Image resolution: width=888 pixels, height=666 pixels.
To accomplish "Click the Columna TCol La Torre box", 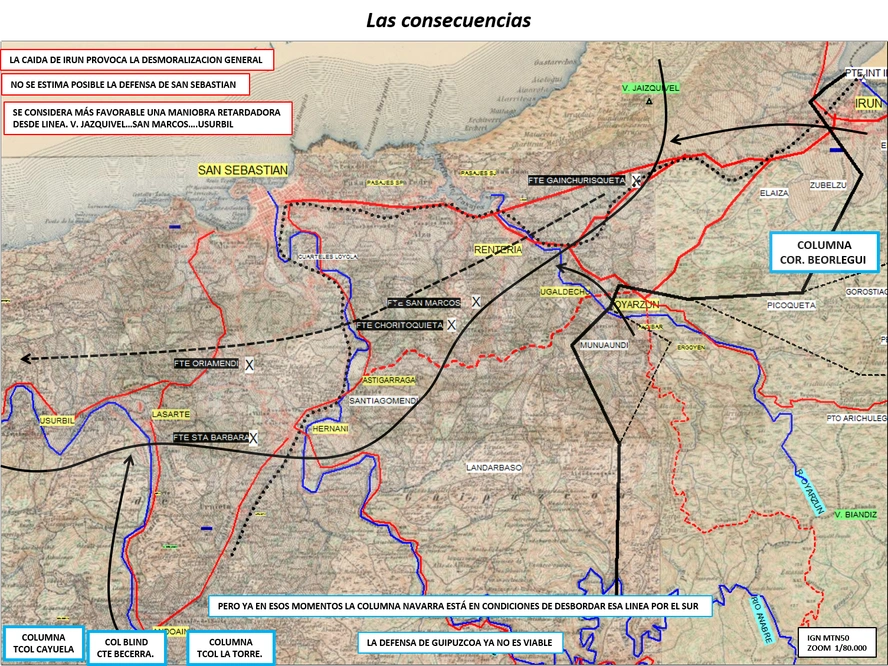I will (x=230, y=647).
